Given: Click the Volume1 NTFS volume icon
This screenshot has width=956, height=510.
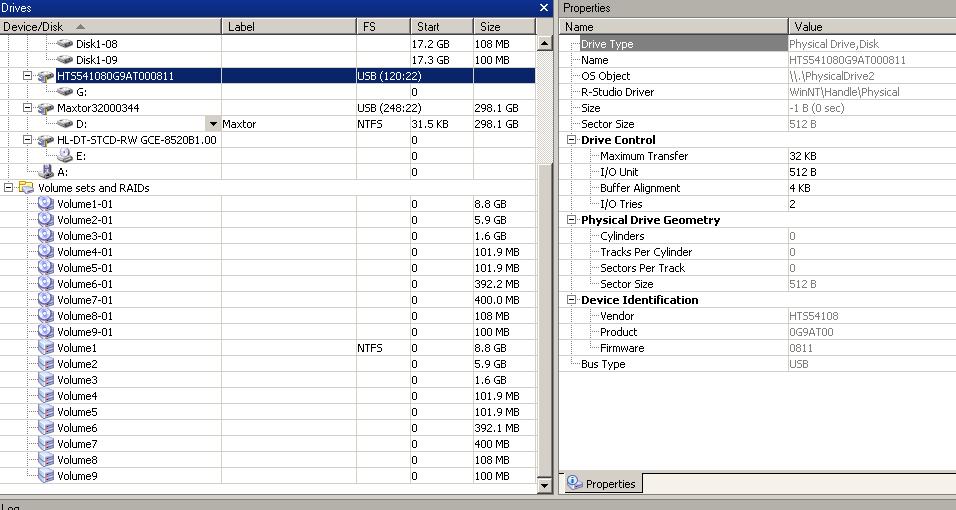Looking at the screenshot, I should tap(46, 348).
